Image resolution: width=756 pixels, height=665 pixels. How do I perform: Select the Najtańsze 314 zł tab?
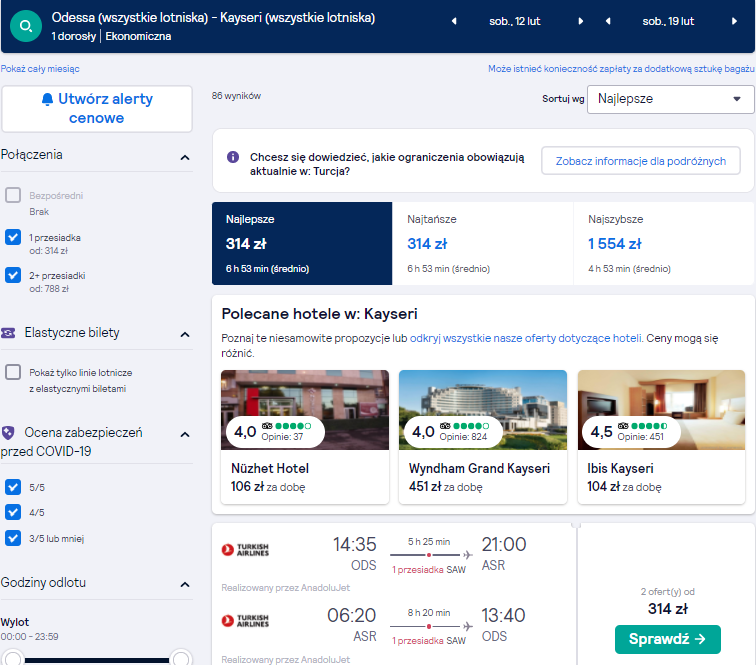coord(483,244)
